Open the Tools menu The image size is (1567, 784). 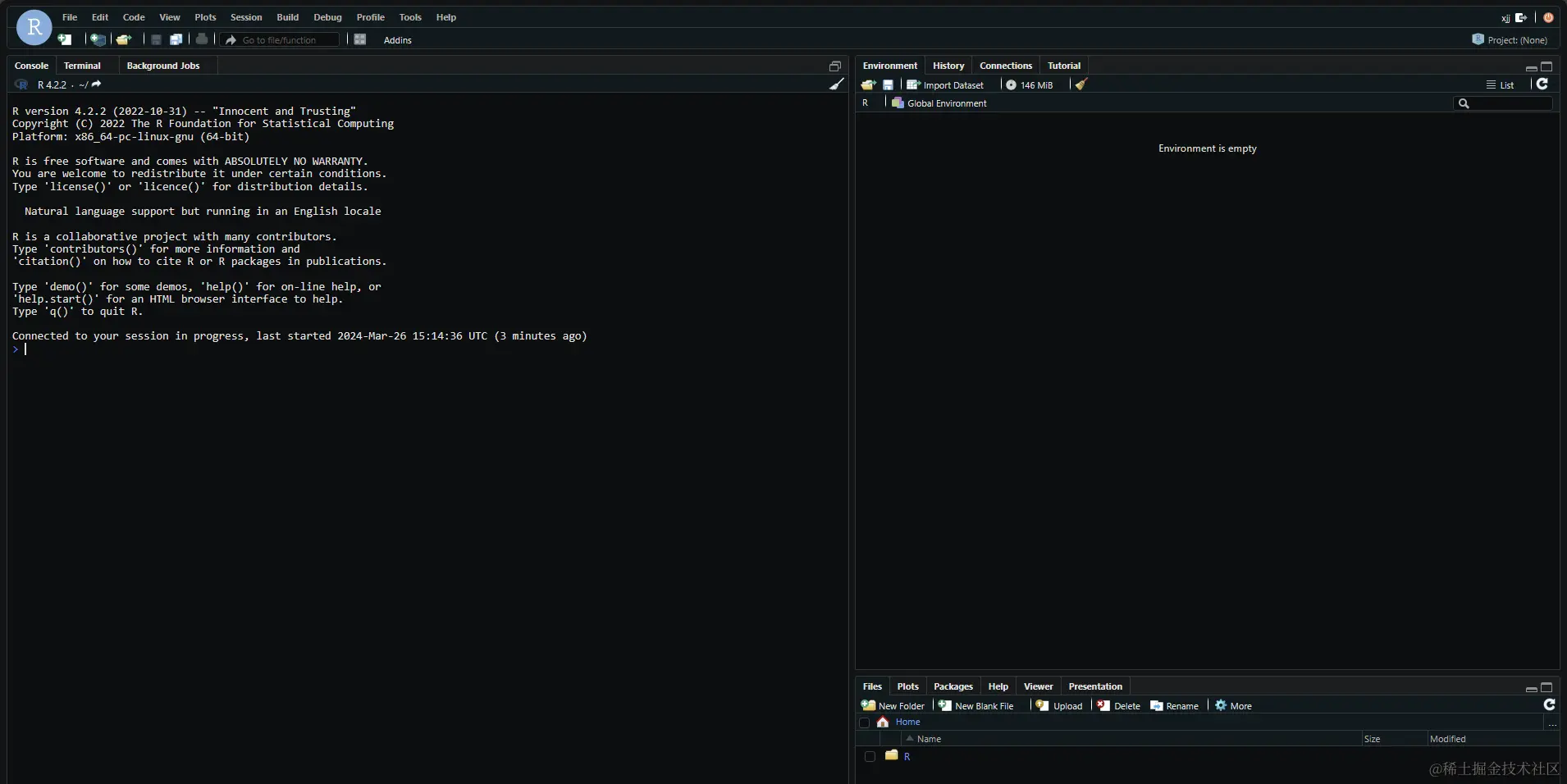410,17
